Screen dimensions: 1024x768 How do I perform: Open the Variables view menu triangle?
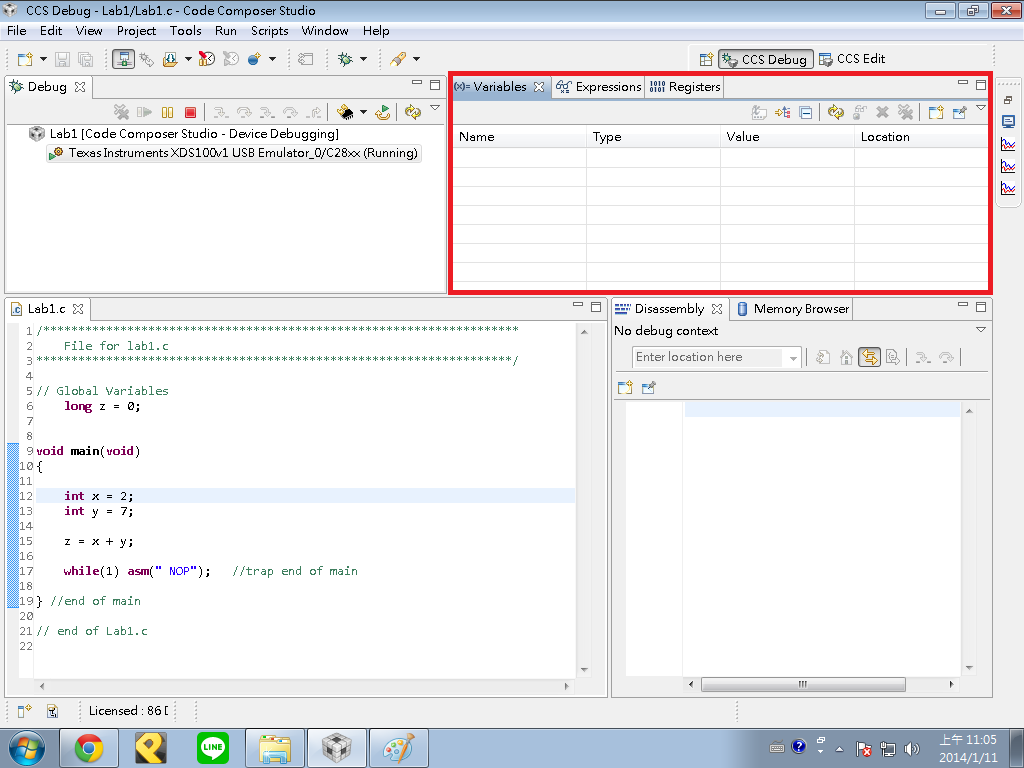click(x=981, y=108)
